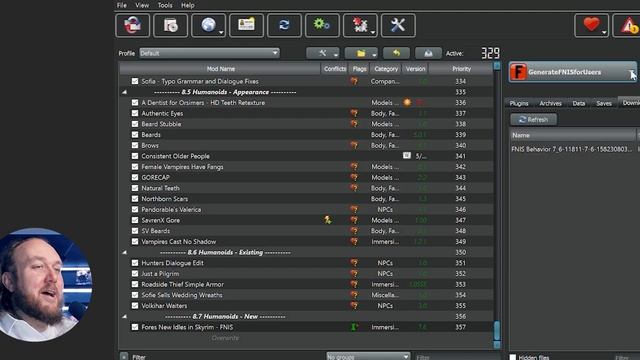Open the instance manager toolbar icon
This screenshot has height=360, width=640.
click(x=132, y=25)
